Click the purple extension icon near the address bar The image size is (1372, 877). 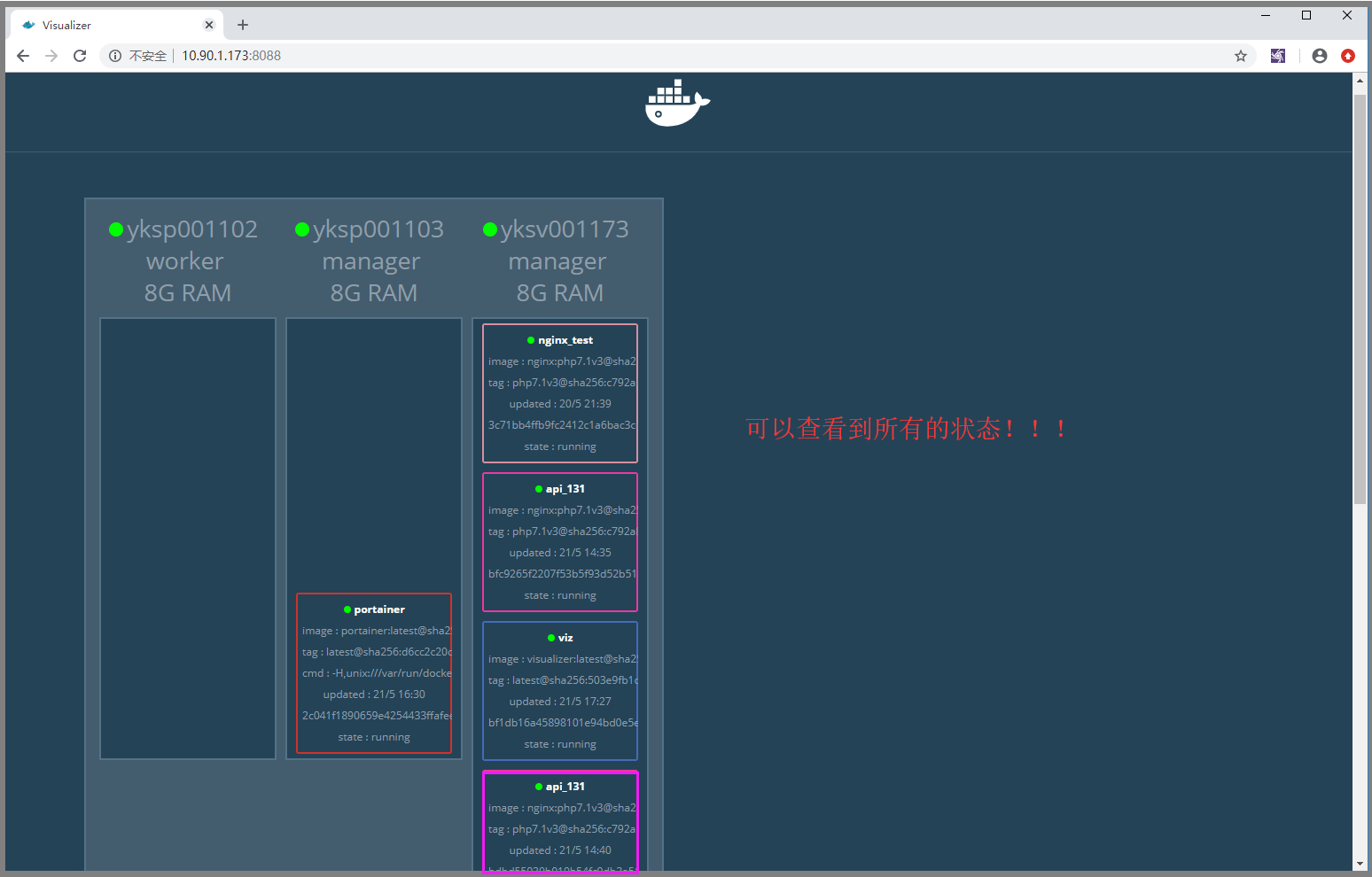(x=1277, y=55)
